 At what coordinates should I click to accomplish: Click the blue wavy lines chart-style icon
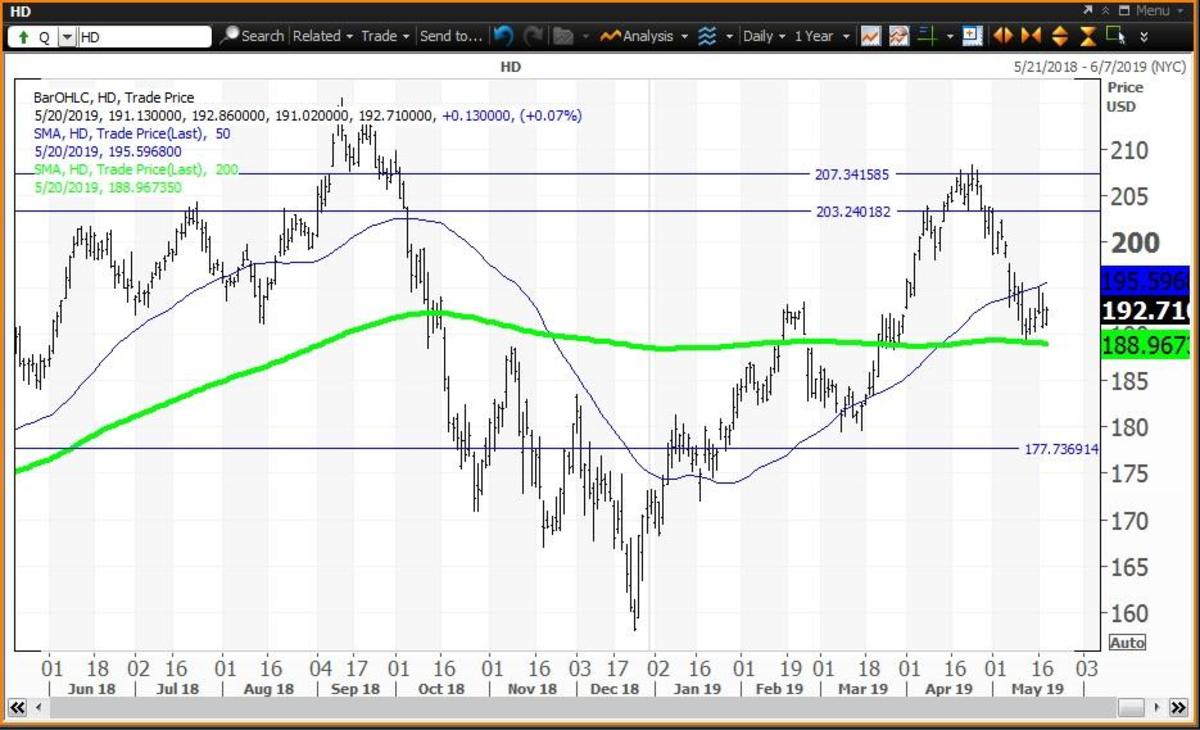click(707, 36)
